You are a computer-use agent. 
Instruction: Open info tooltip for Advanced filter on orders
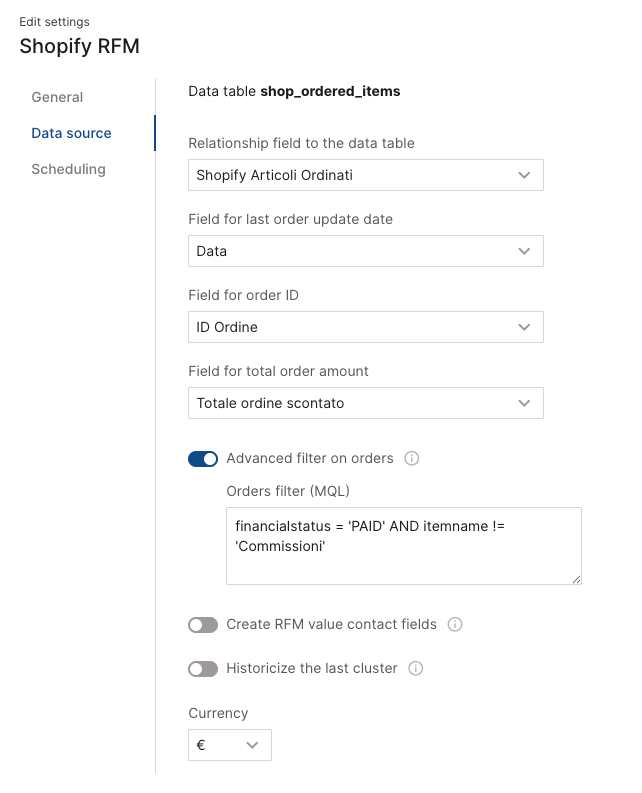[x=411, y=459]
